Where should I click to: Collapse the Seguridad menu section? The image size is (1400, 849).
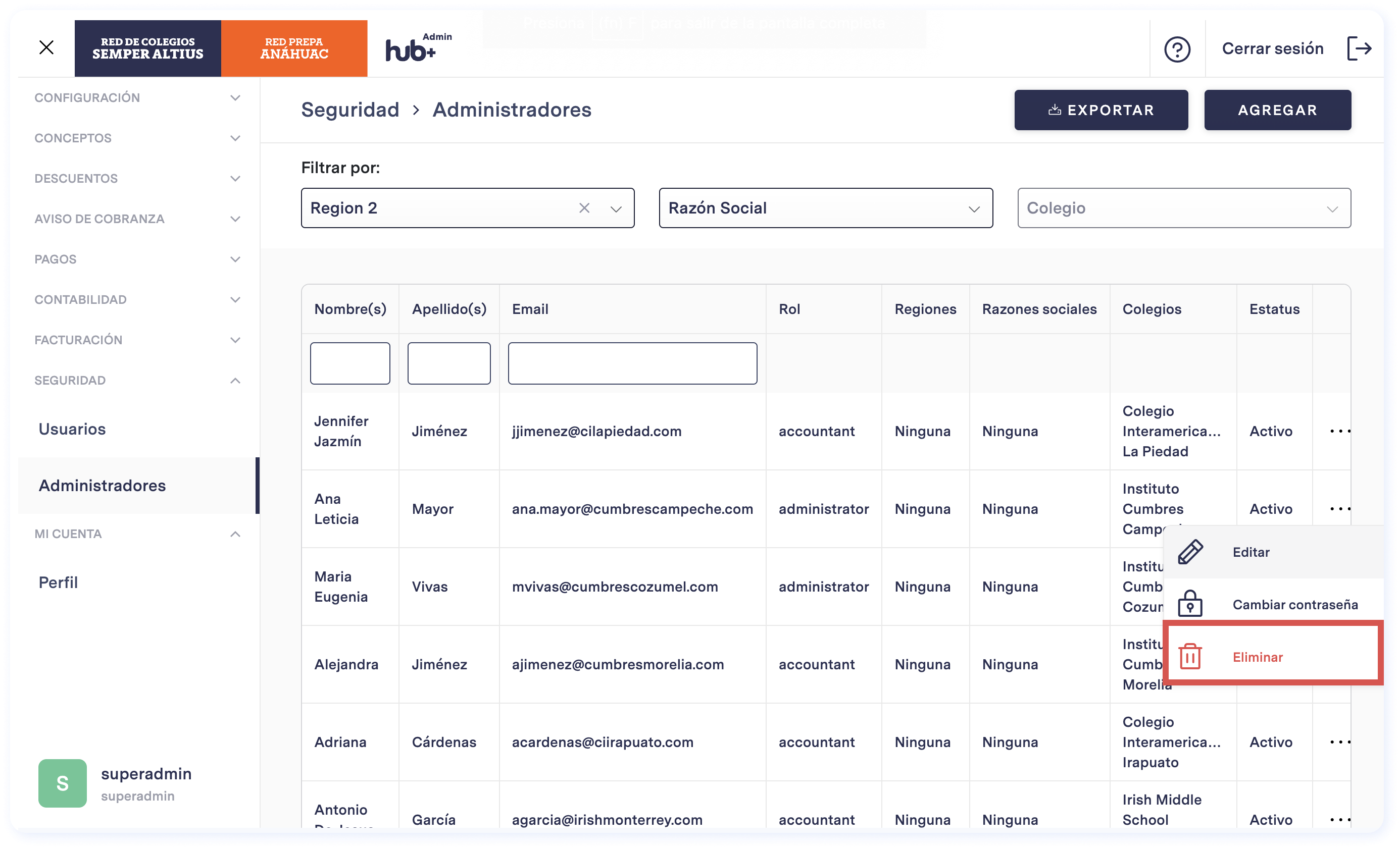coord(138,380)
